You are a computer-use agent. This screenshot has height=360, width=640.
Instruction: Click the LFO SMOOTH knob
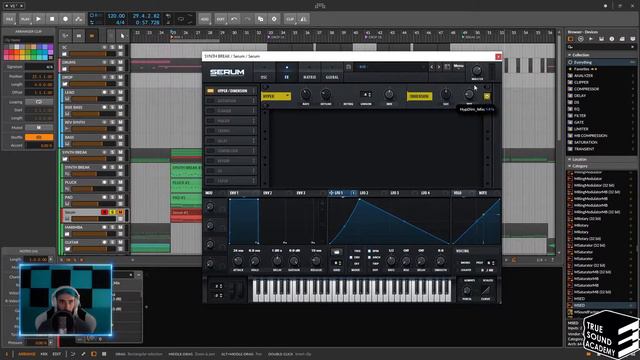pos(440,261)
